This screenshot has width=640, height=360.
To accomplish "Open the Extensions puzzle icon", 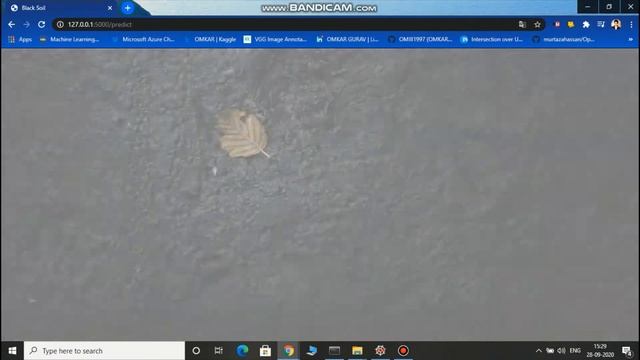I will 586,24.
